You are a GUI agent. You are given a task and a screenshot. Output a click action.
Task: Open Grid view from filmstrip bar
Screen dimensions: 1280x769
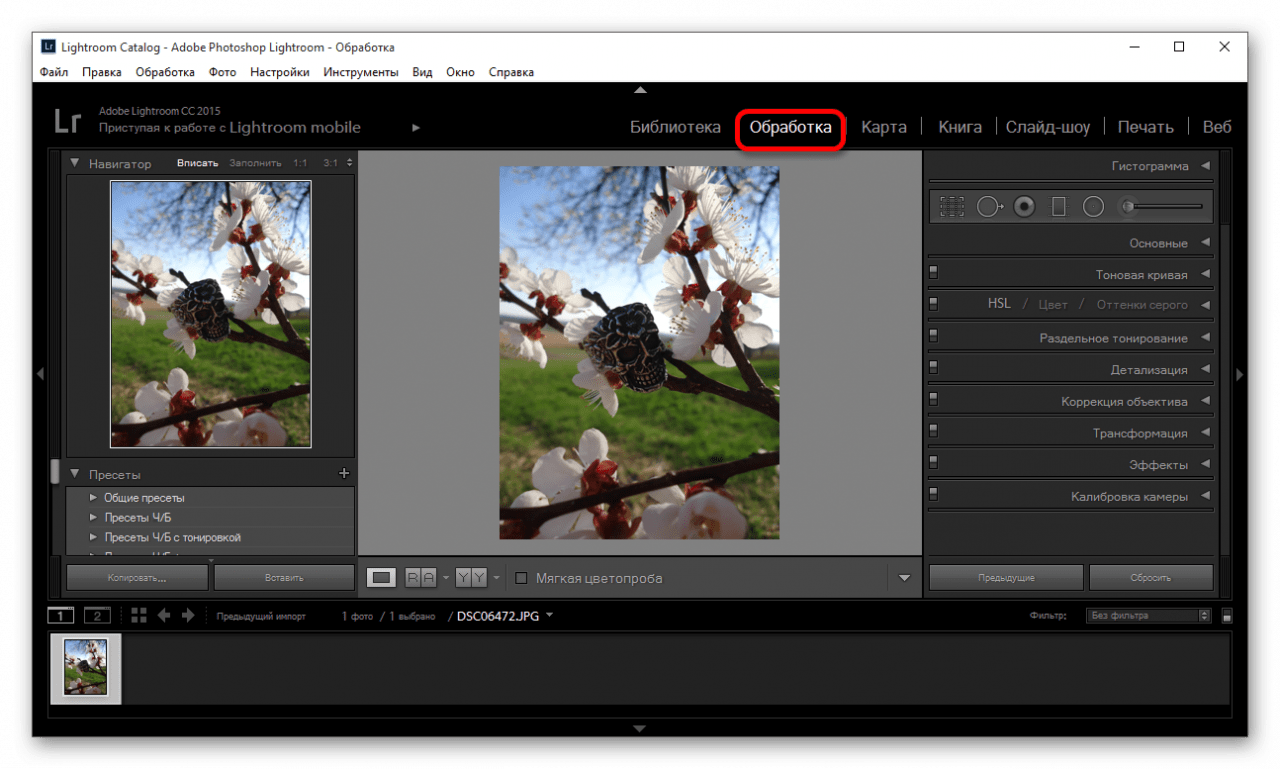point(138,616)
